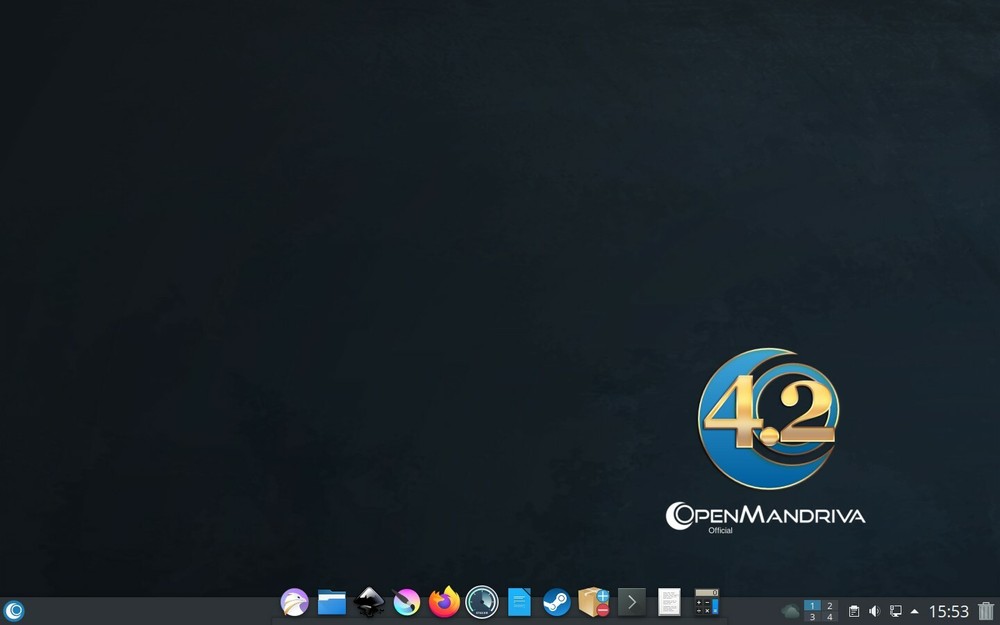
Task: Open the dnfdragora package manager
Action: click(x=593, y=604)
